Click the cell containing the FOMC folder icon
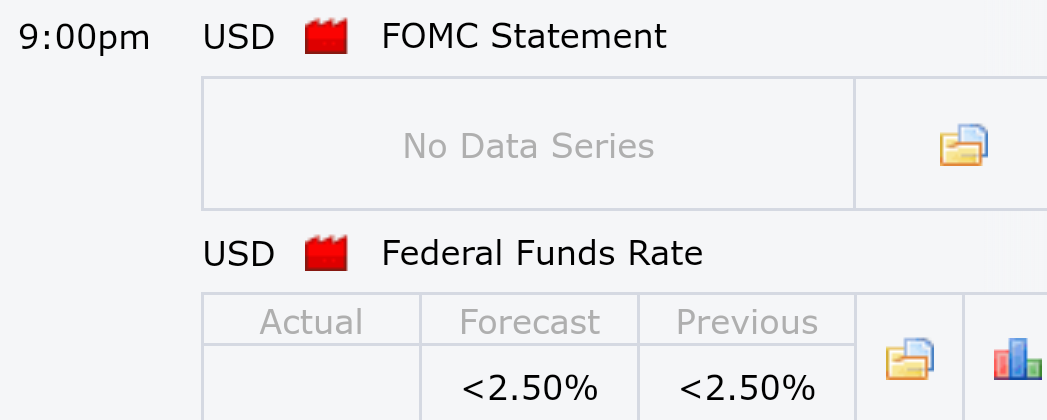Viewport: 1047px width, 420px height. pos(952,144)
